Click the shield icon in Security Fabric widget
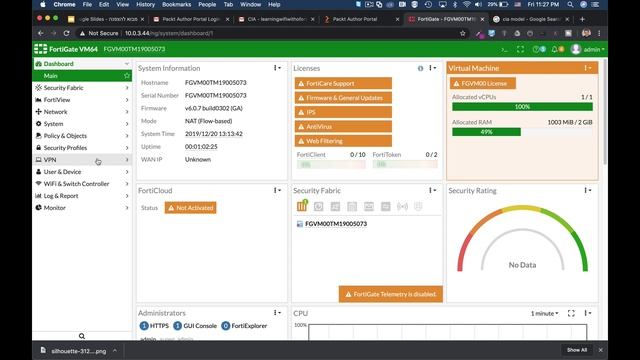The height and width of the screenshot is (360, 640). pos(418,207)
